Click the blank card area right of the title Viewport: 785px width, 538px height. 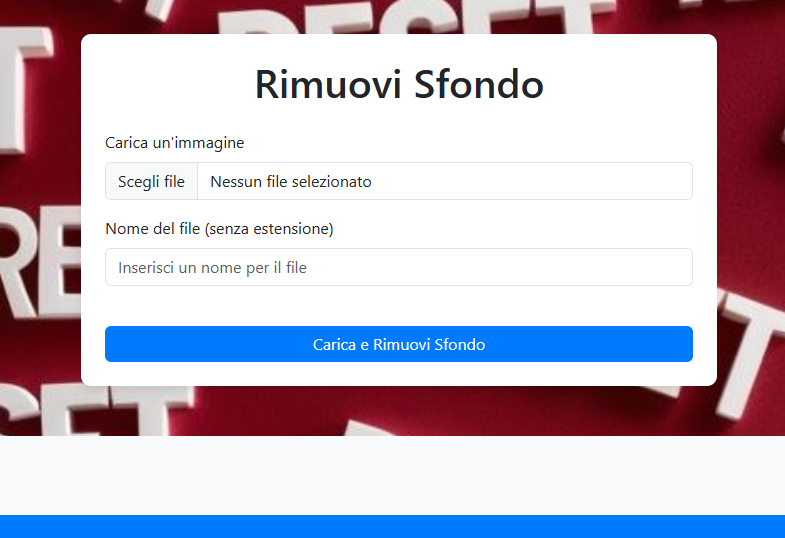pos(630,84)
